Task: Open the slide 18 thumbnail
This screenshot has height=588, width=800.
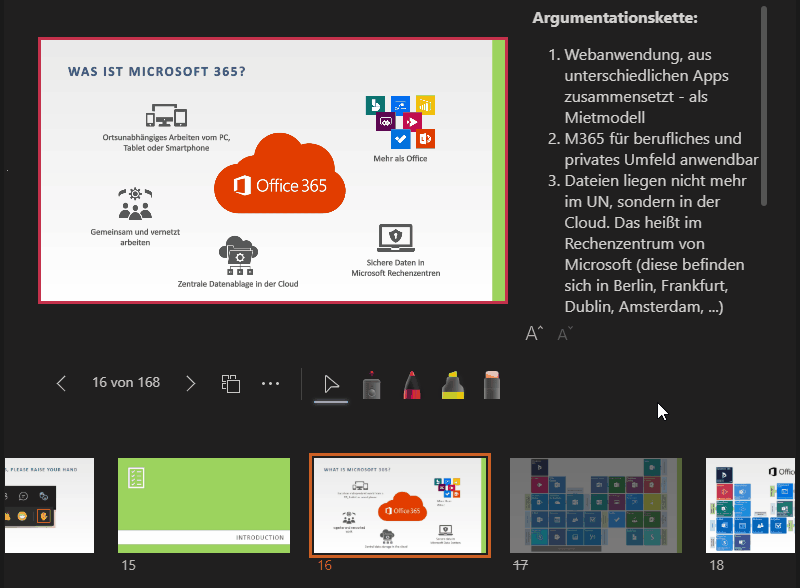Action: (750, 505)
